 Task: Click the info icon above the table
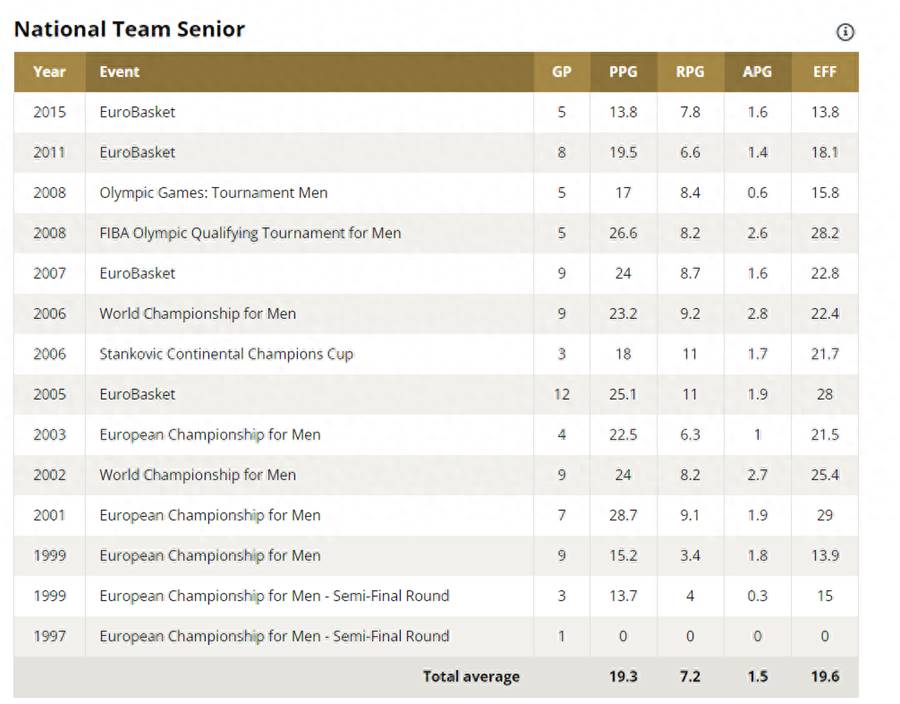click(x=845, y=32)
